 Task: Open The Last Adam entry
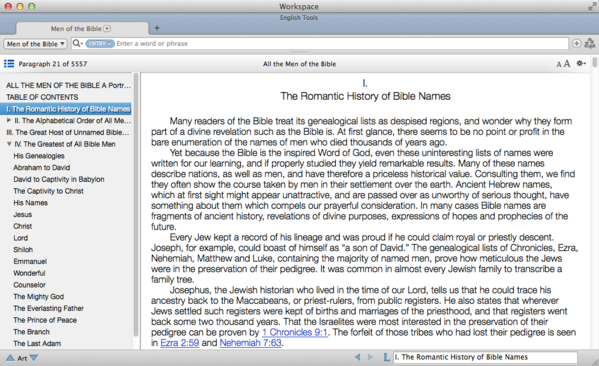coord(37,343)
